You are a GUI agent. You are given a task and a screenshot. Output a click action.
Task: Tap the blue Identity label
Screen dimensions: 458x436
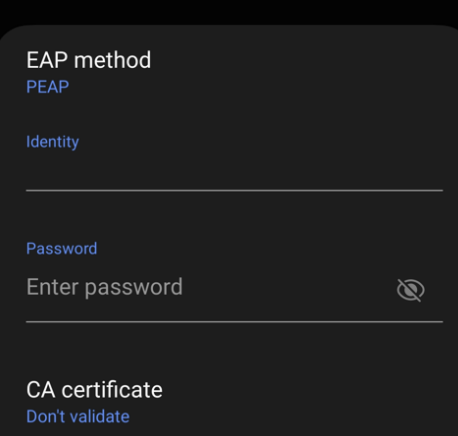point(52,142)
